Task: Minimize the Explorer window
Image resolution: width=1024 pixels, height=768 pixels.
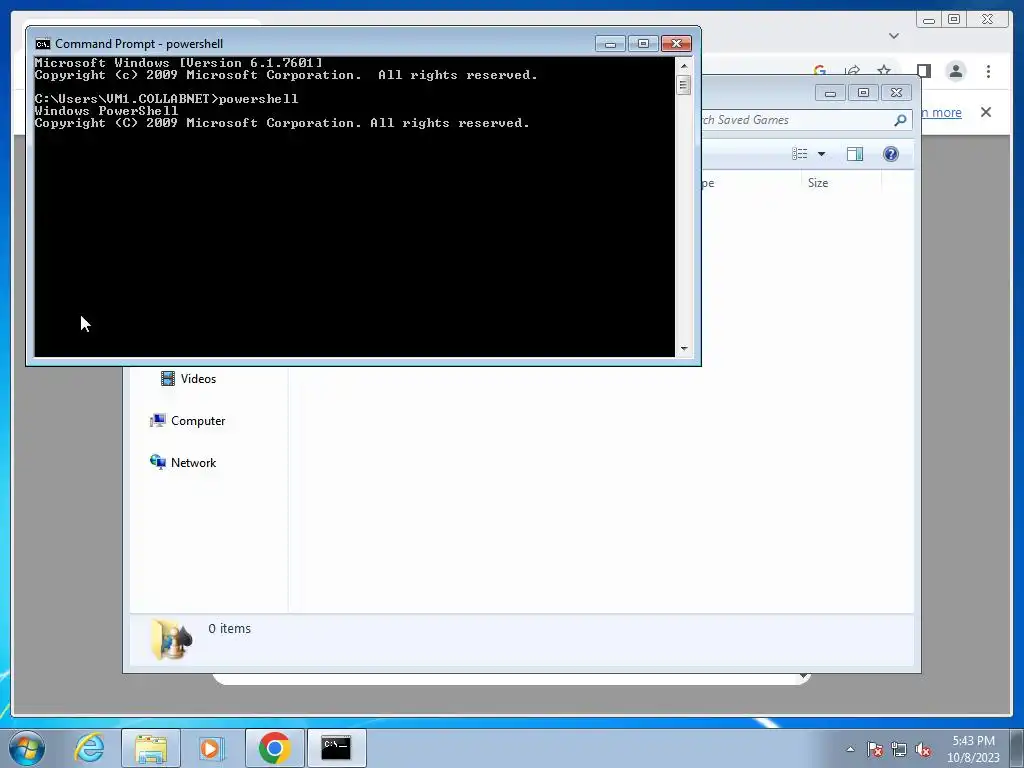Action: pyautogui.click(x=830, y=93)
